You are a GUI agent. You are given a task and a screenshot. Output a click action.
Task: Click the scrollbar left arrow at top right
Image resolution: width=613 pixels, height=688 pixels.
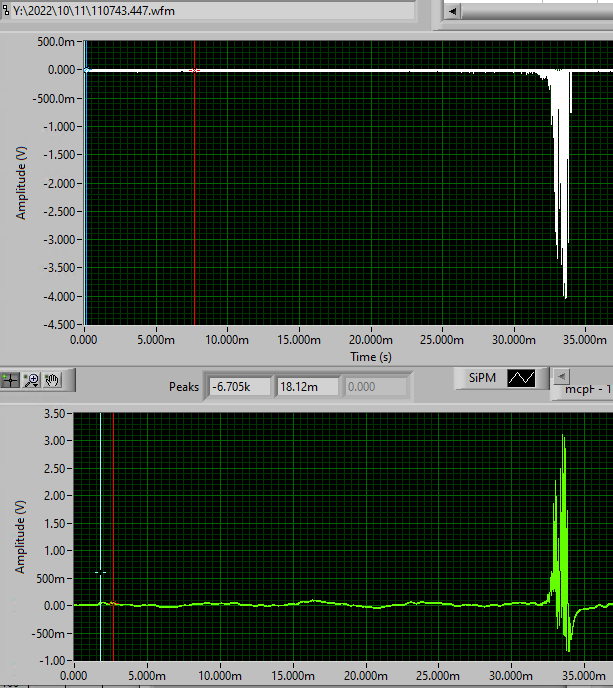point(452,11)
